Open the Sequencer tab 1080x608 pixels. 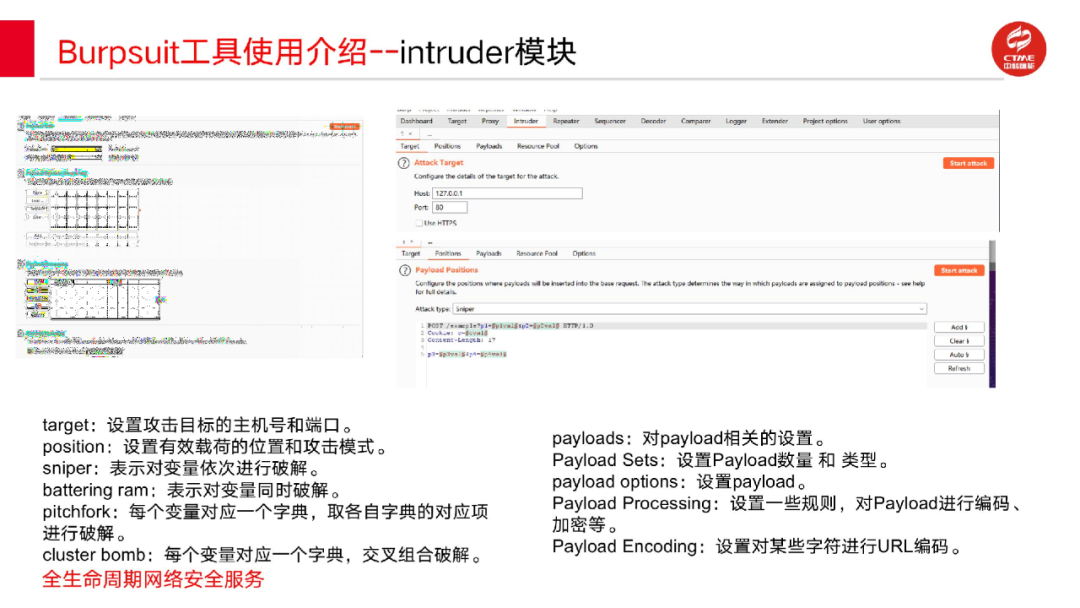click(610, 121)
